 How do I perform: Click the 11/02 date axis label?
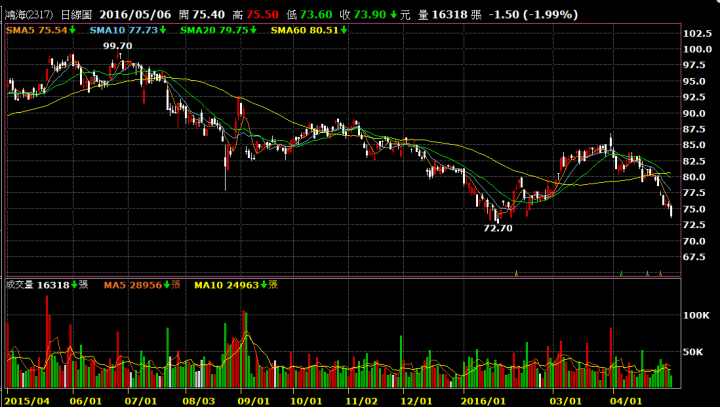point(361,401)
